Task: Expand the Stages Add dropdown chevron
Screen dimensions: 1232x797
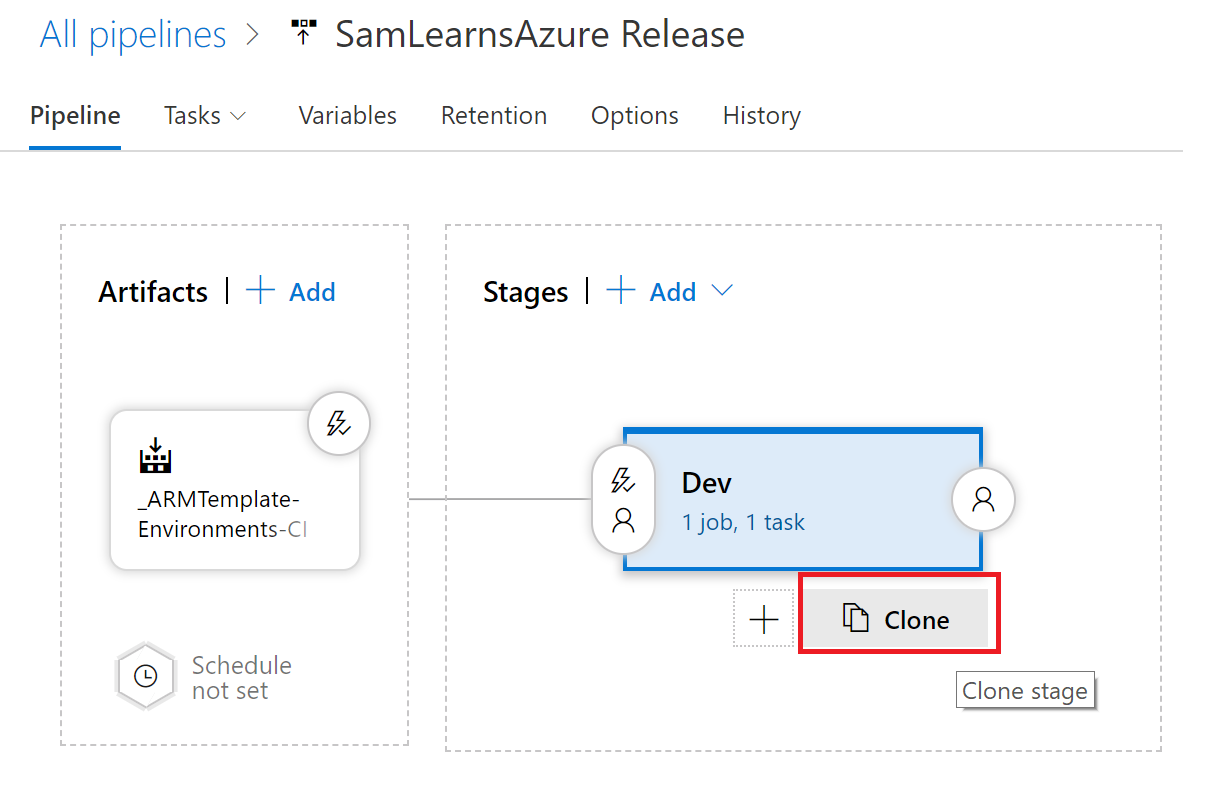Action: 722,291
